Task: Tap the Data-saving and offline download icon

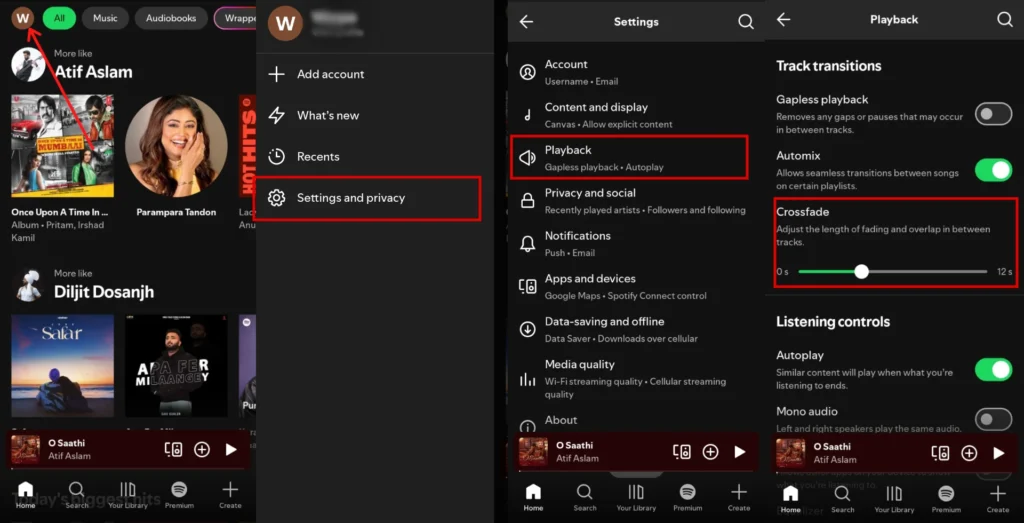Action: pos(528,330)
